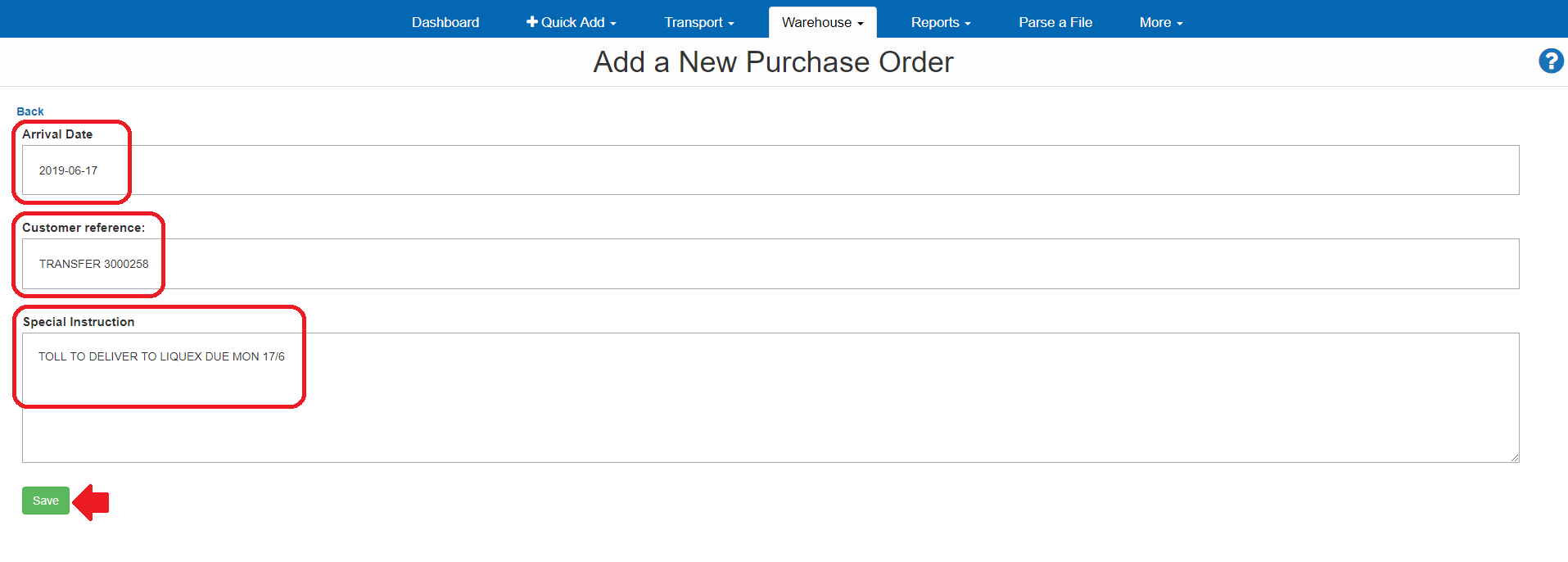
Task: Grab the Special Instruction textarea resize handle
Action: click(1515, 458)
